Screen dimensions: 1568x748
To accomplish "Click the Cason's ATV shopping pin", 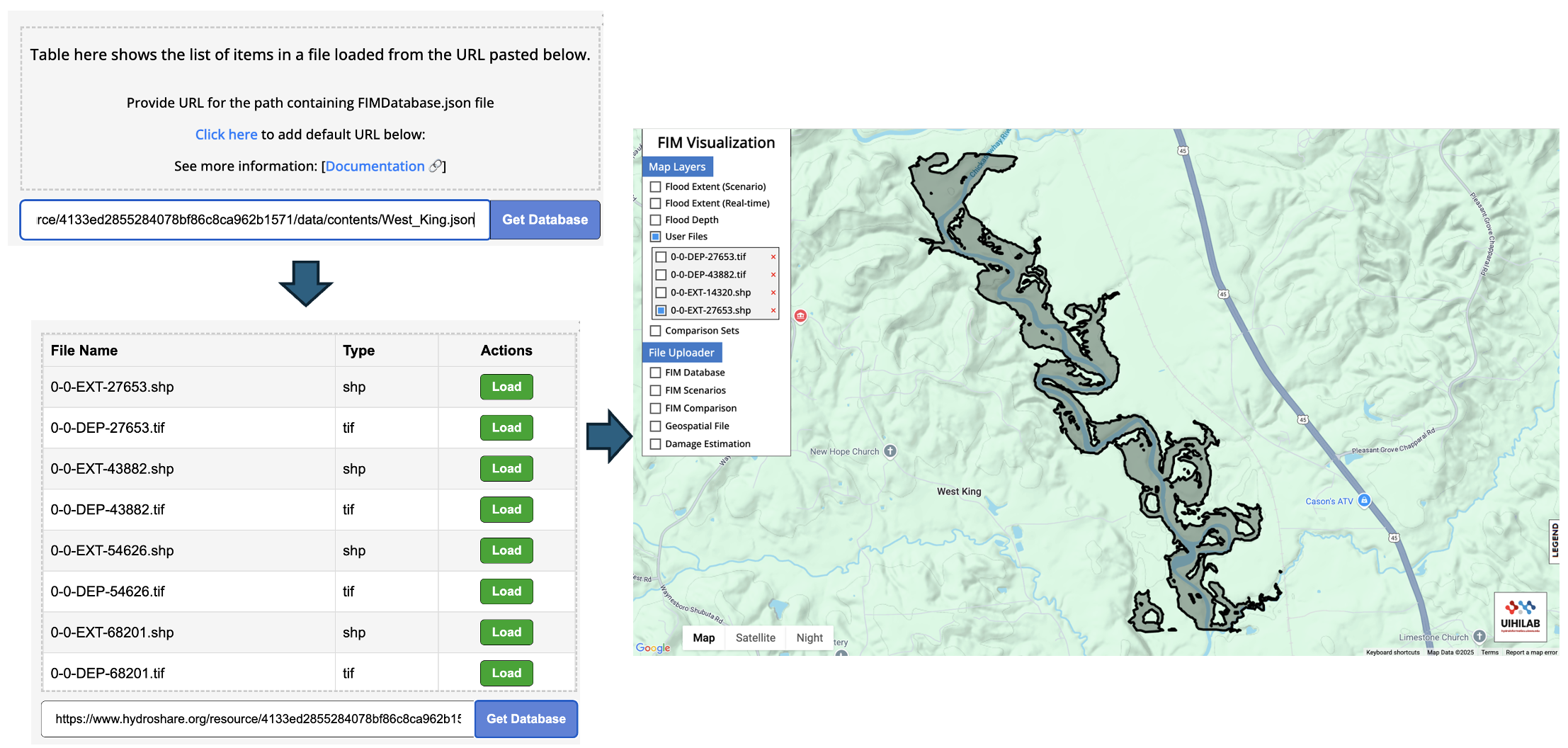I will coord(1363,500).
